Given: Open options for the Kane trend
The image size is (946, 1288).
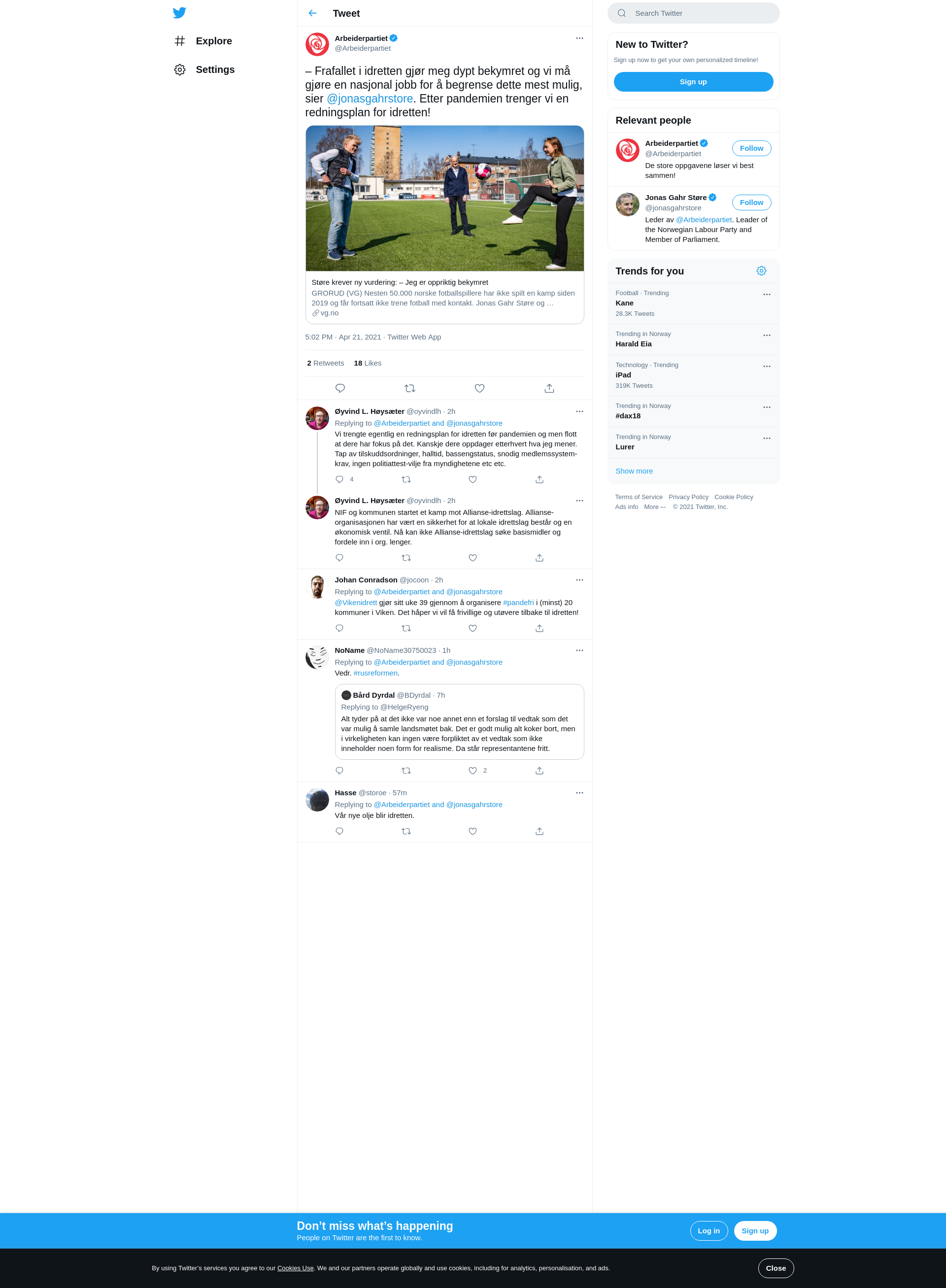Looking at the screenshot, I should [767, 294].
